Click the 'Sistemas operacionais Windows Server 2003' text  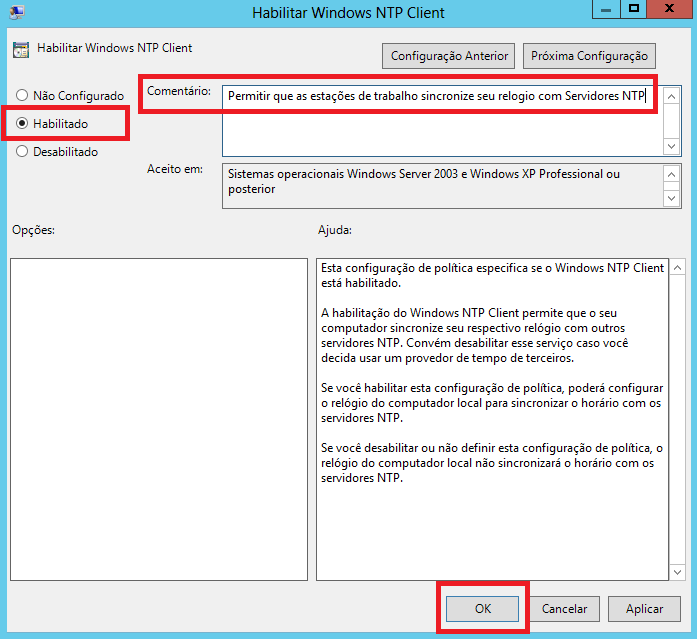coord(343,174)
